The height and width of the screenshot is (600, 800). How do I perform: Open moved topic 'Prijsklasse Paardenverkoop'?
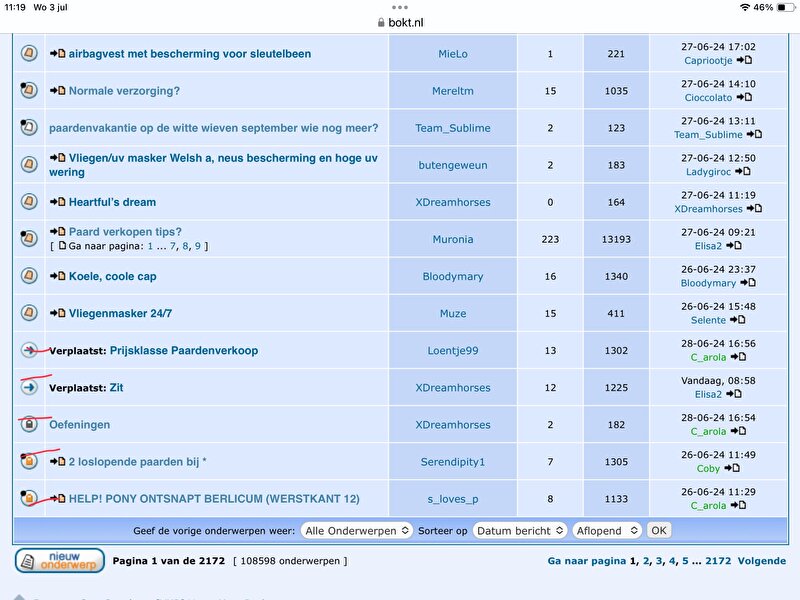(184, 351)
